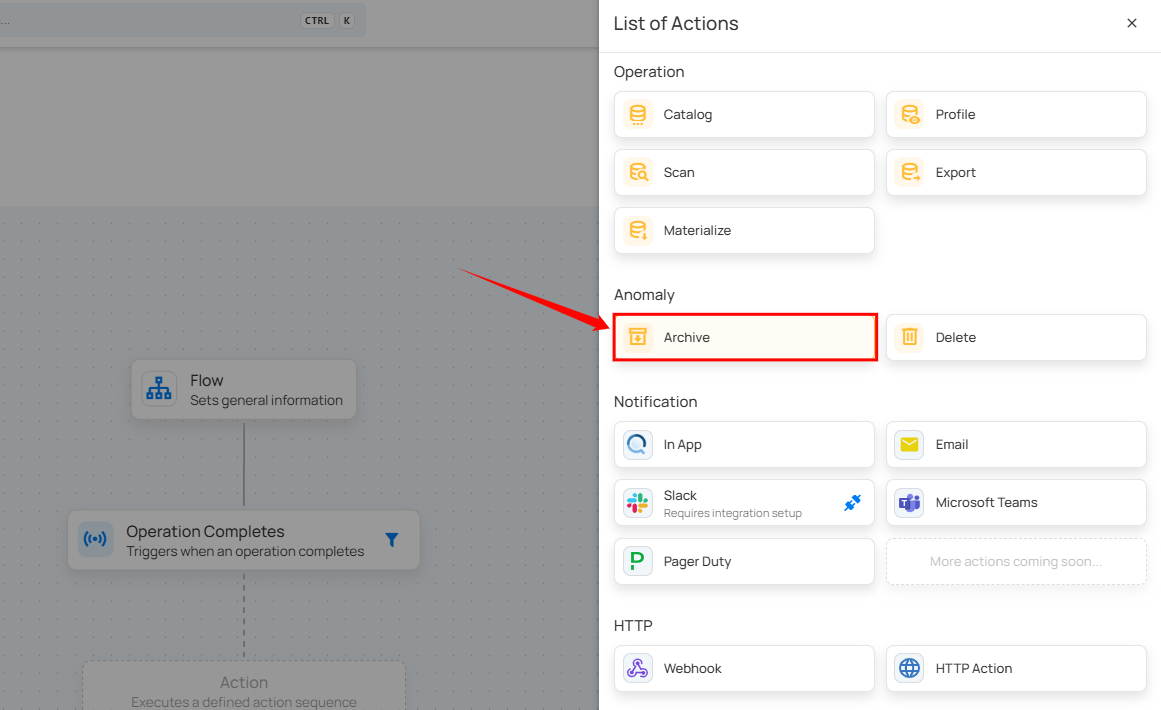Pick the Pager Duty notification action

tap(744, 562)
